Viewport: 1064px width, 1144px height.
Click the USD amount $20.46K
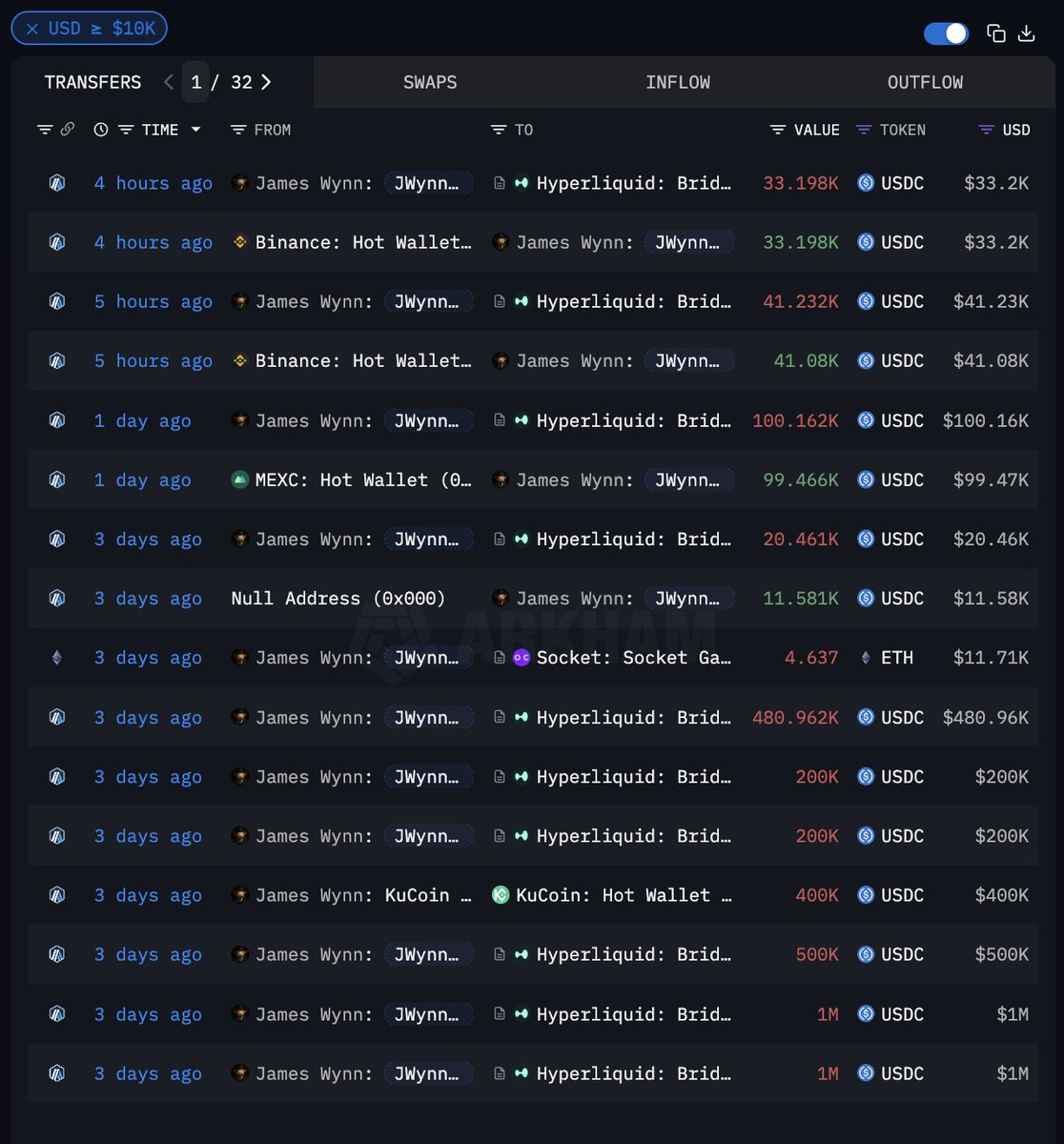tap(992, 539)
